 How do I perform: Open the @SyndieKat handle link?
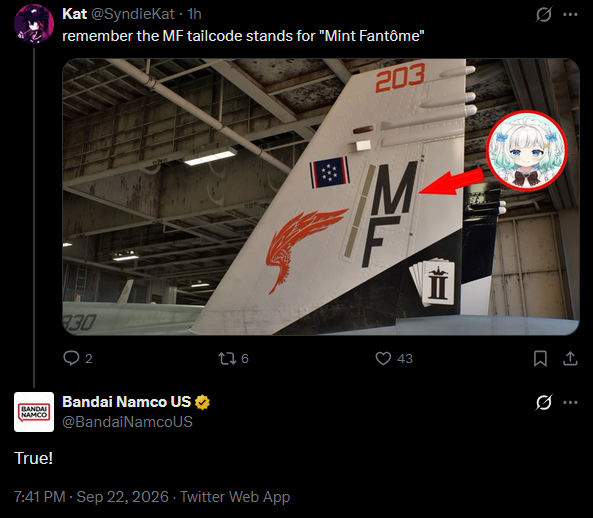point(133,14)
